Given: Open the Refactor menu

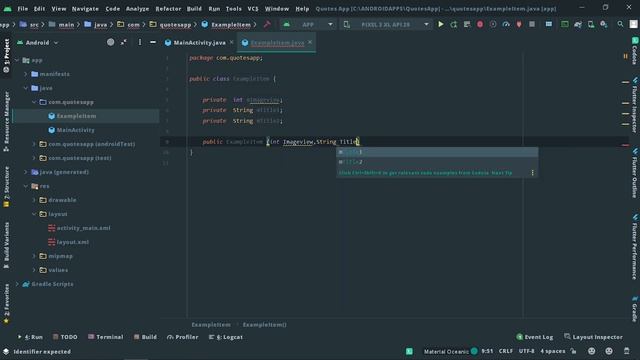Looking at the screenshot, I should point(168,9).
